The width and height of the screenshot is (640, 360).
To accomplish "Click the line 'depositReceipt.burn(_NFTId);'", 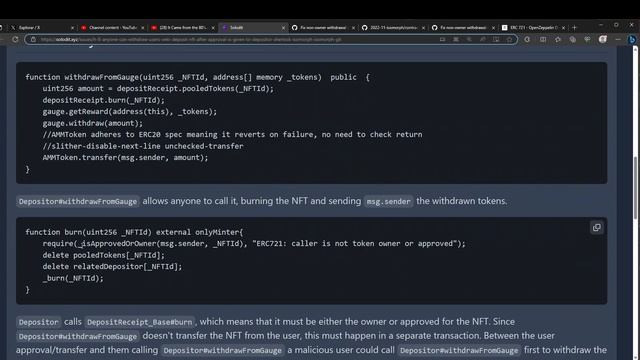I will [x=104, y=100].
